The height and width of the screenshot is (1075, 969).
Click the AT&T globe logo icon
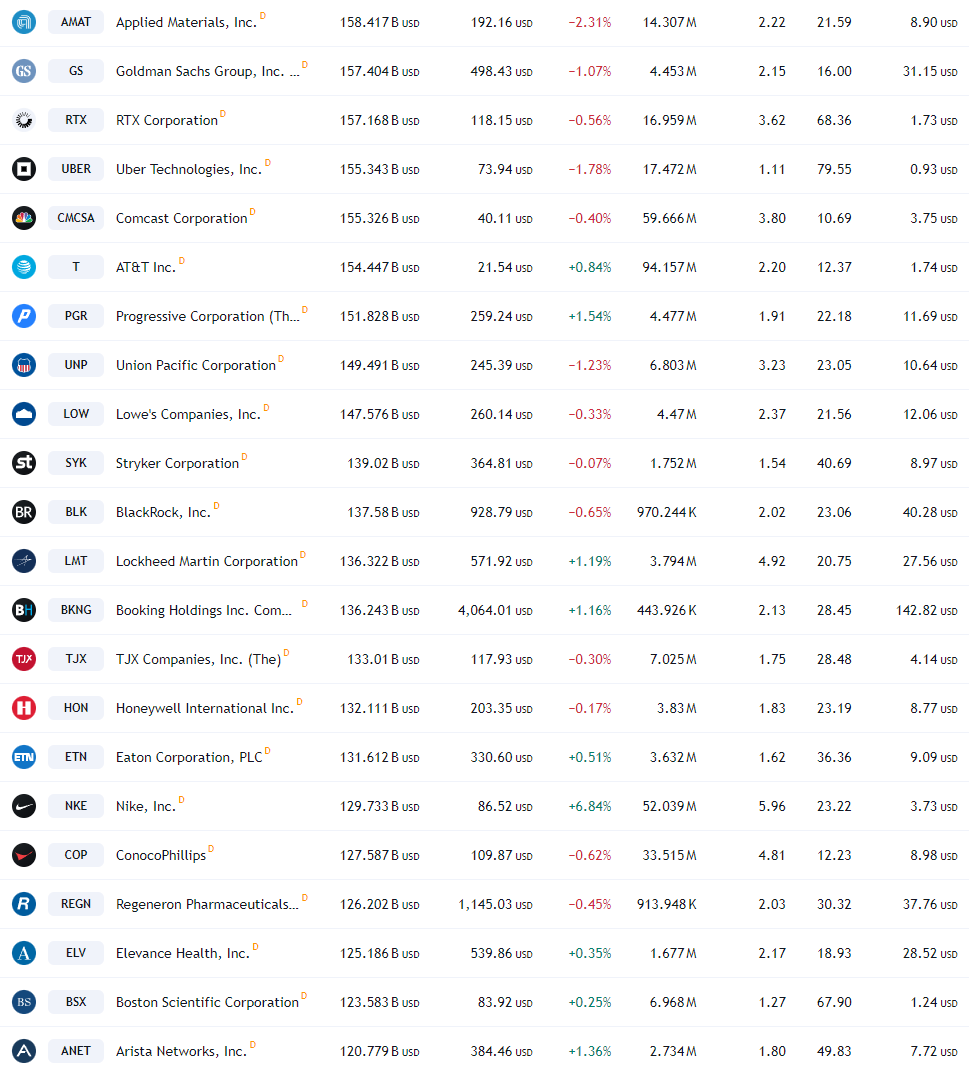tap(24, 267)
